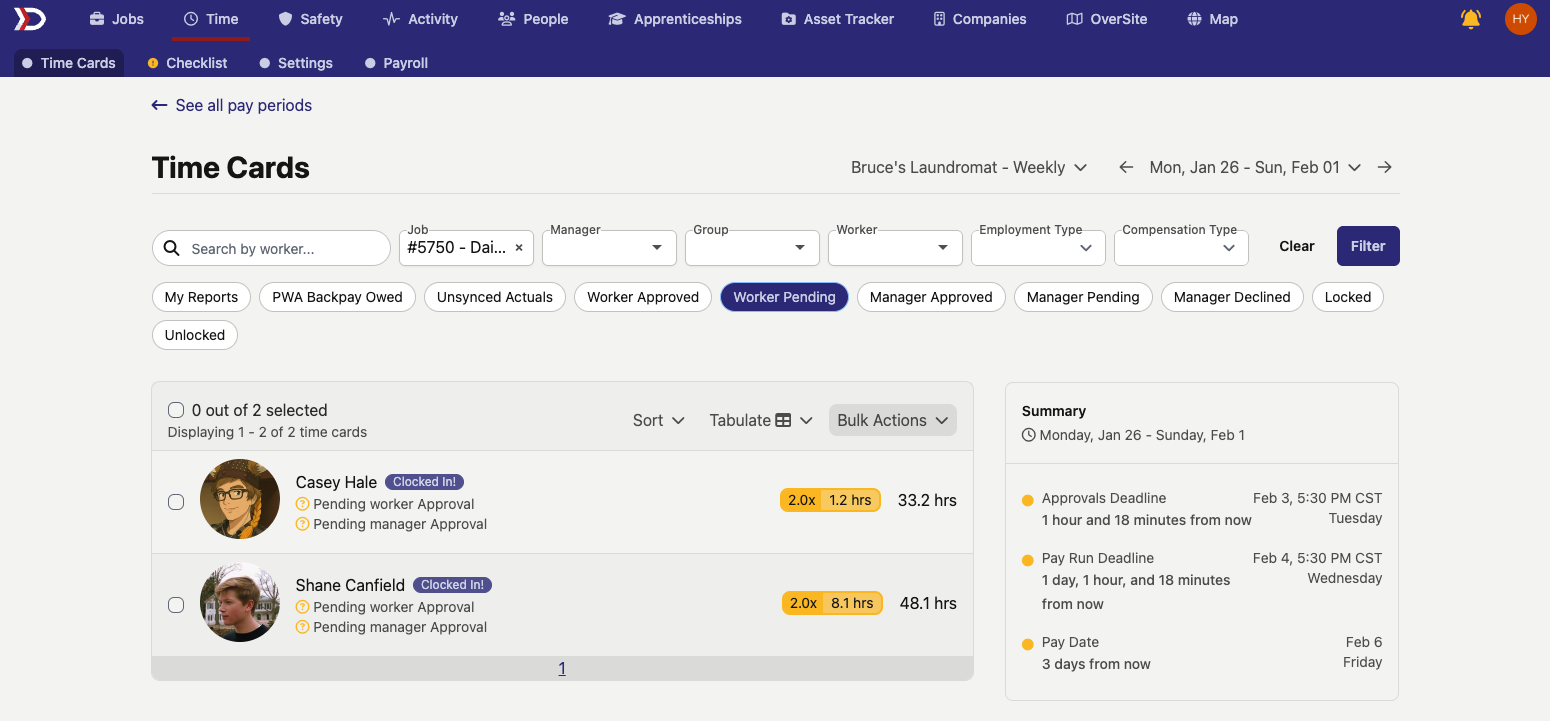Go to next pay period with right arrow
This screenshot has width=1550, height=721.
1385,167
